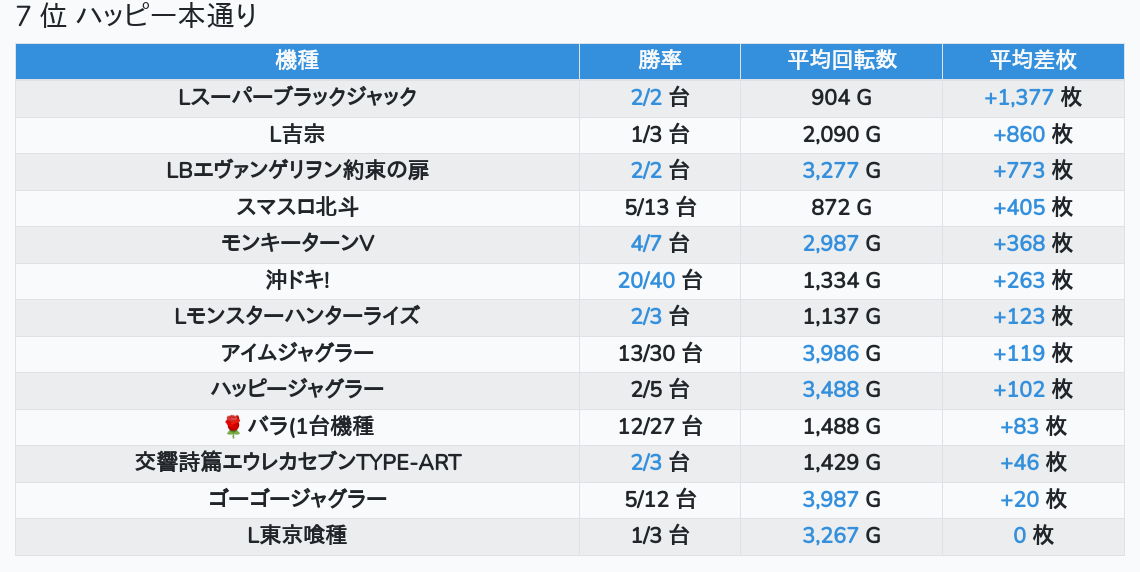Click the rose icon beside バラ
This screenshot has height=572, width=1140.
[233, 427]
